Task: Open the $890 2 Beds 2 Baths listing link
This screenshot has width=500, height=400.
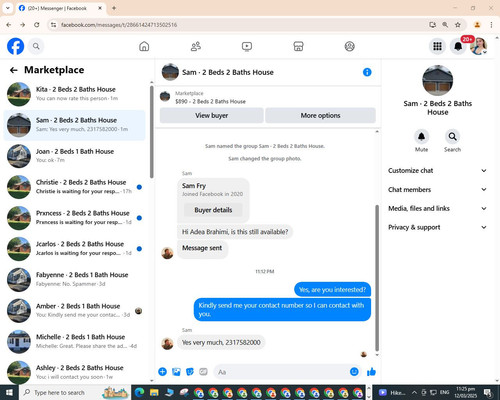Action: 210,101
